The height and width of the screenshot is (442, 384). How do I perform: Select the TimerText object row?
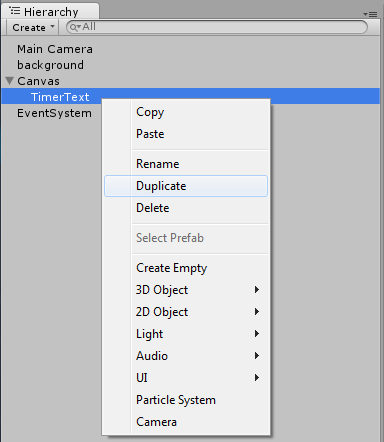(190, 96)
